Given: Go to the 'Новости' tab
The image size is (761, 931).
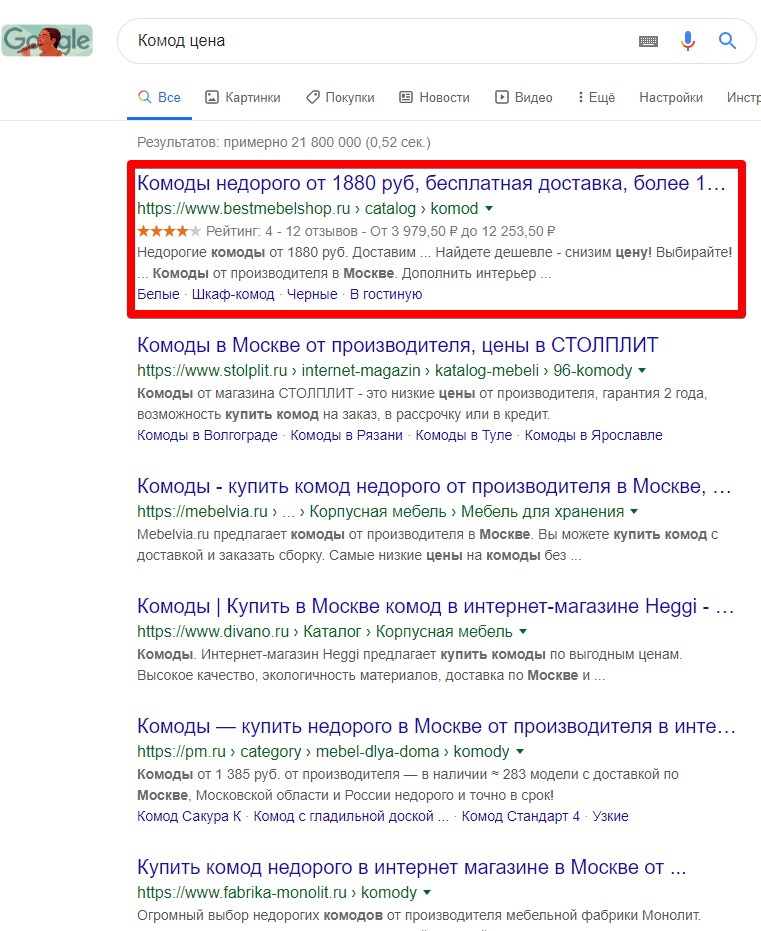Looking at the screenshot, I should [434, 97].
